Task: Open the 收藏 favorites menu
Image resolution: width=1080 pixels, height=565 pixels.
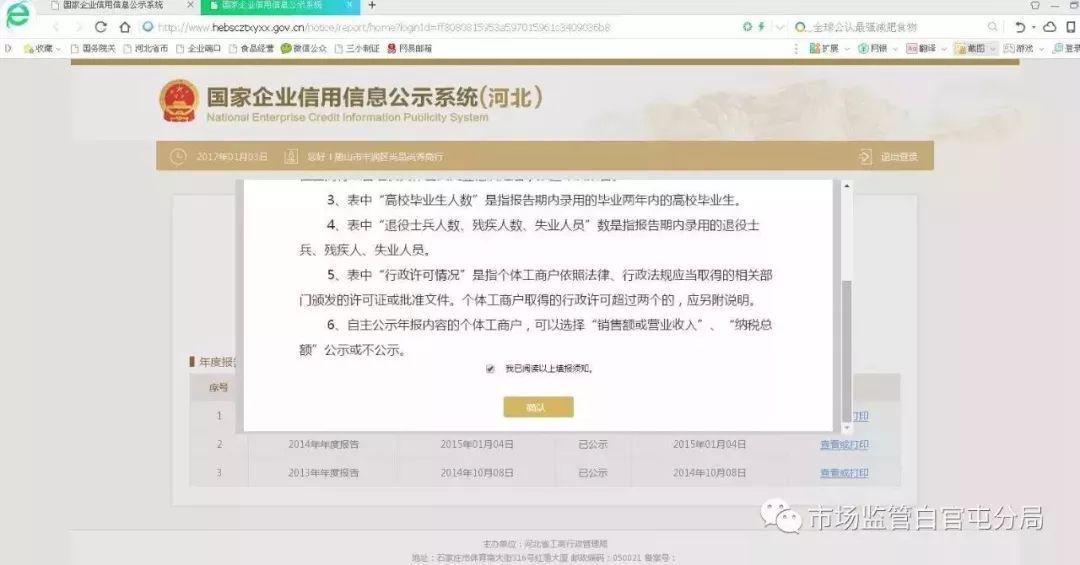Action: tap(41, 48)
